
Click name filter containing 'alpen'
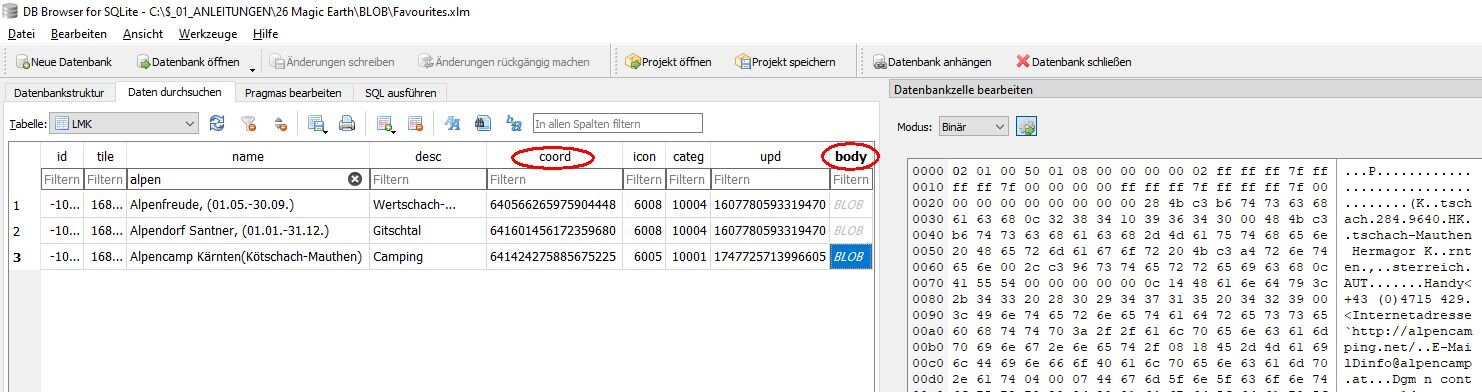coord(247,180)
